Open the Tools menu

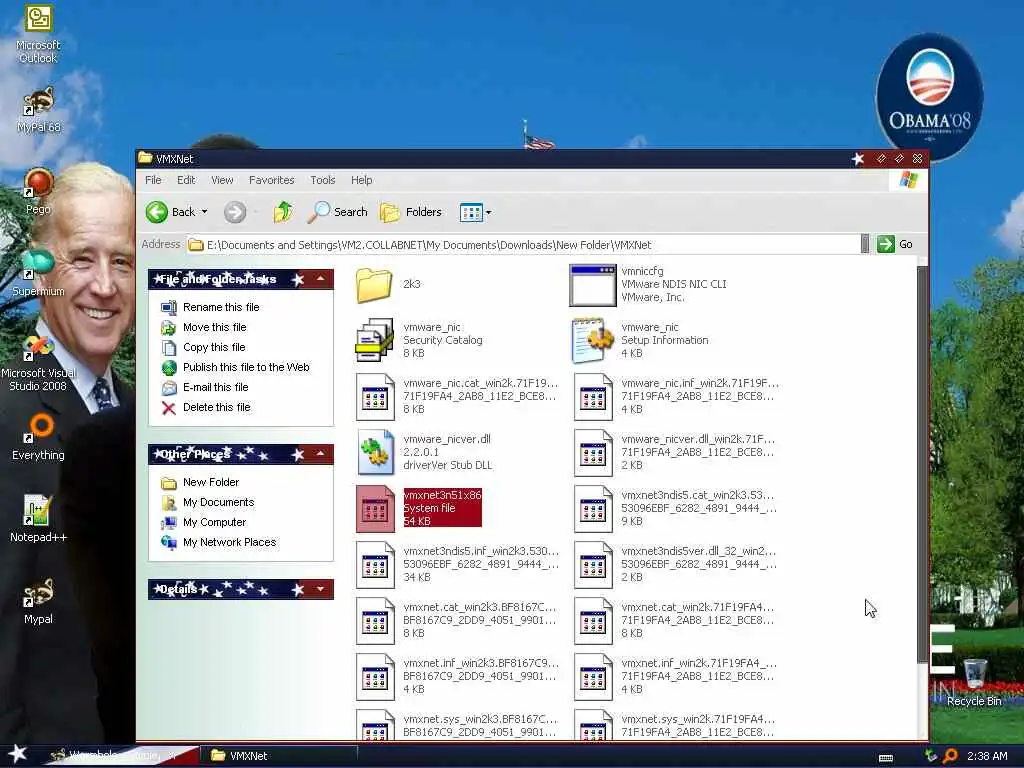tap(323, 180)
